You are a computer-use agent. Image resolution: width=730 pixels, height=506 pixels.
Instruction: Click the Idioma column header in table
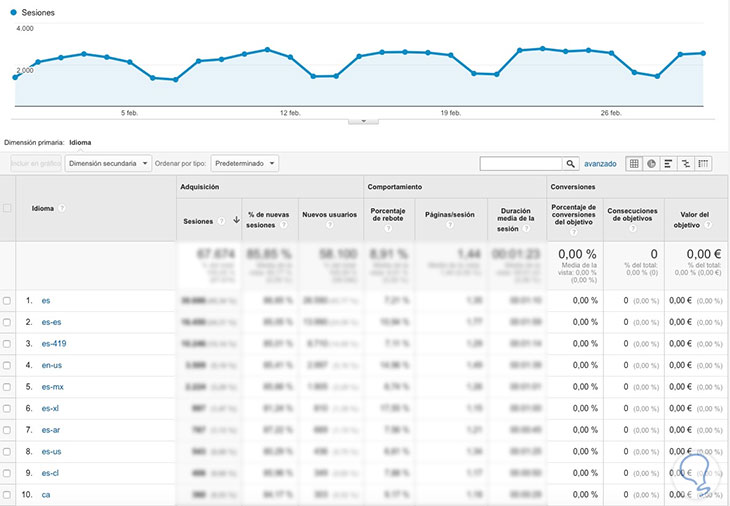pyautogui.click(x=43, y=208)
